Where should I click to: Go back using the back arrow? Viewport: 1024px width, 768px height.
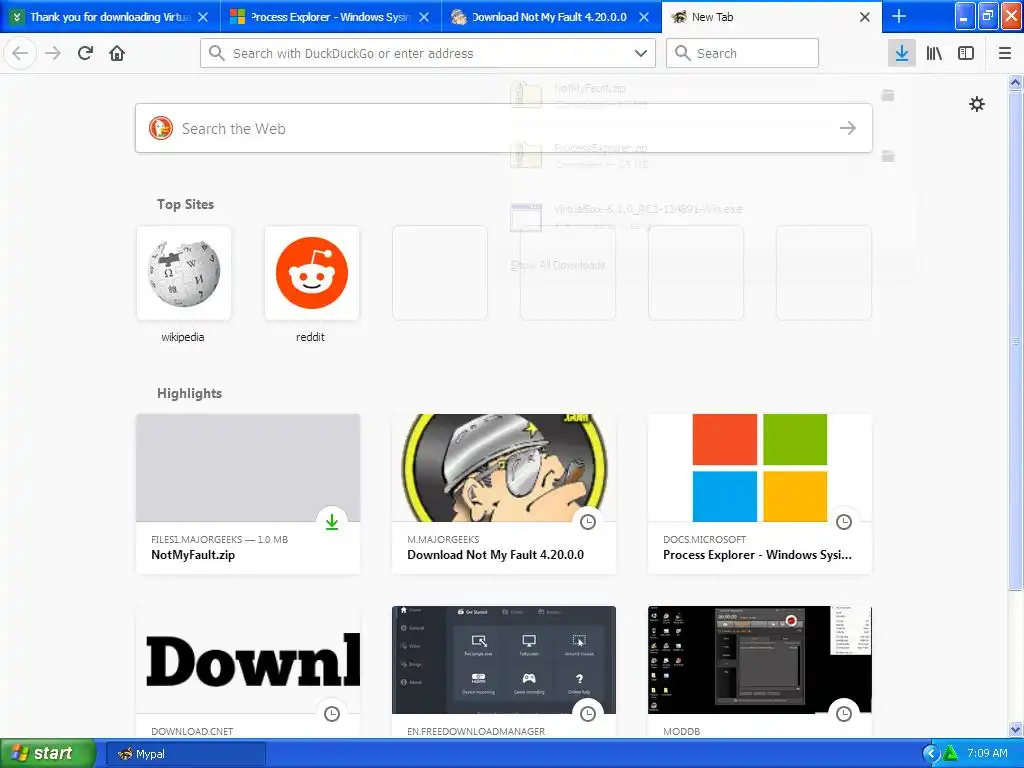20,53
